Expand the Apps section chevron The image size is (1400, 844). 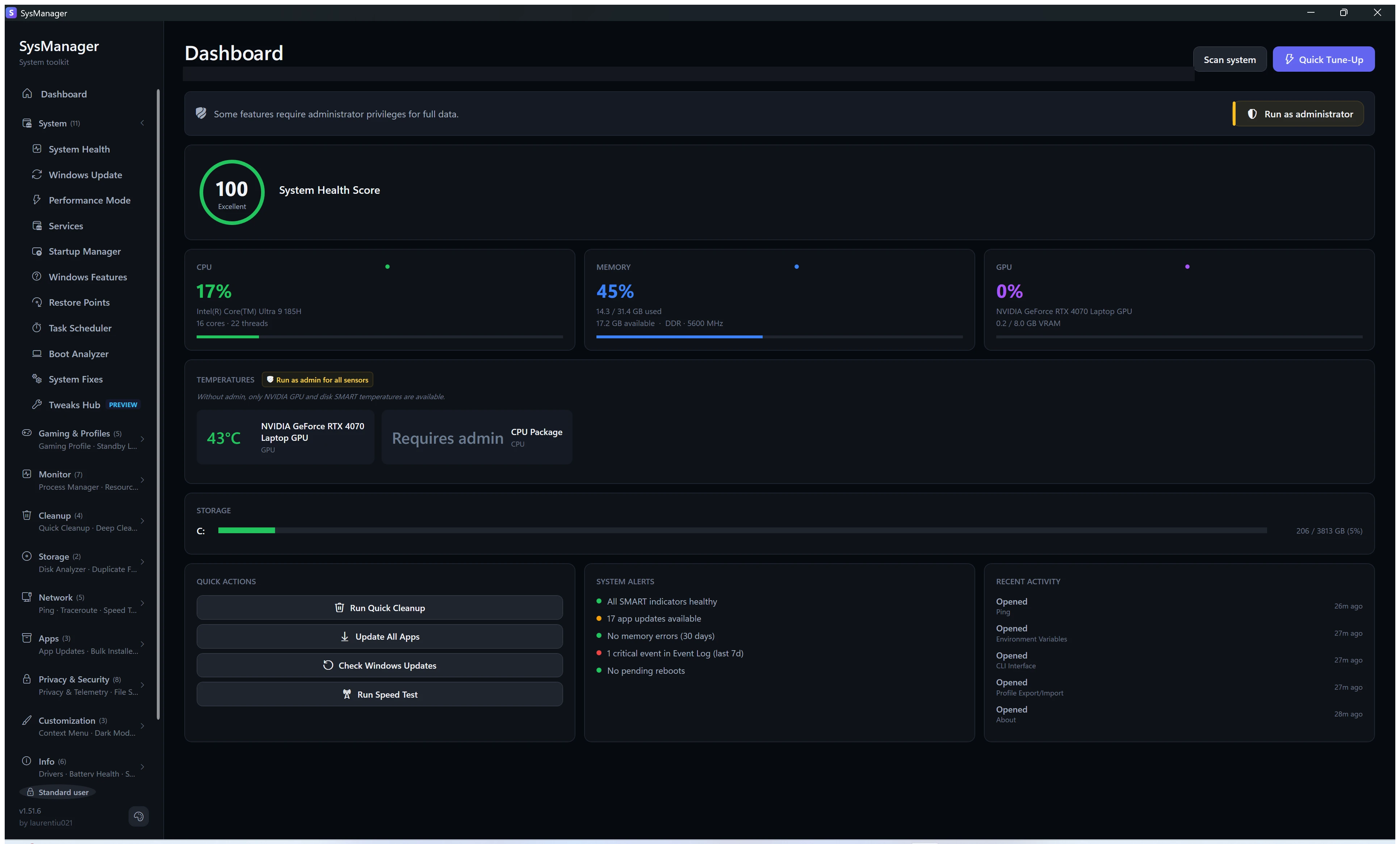[142, 644]
